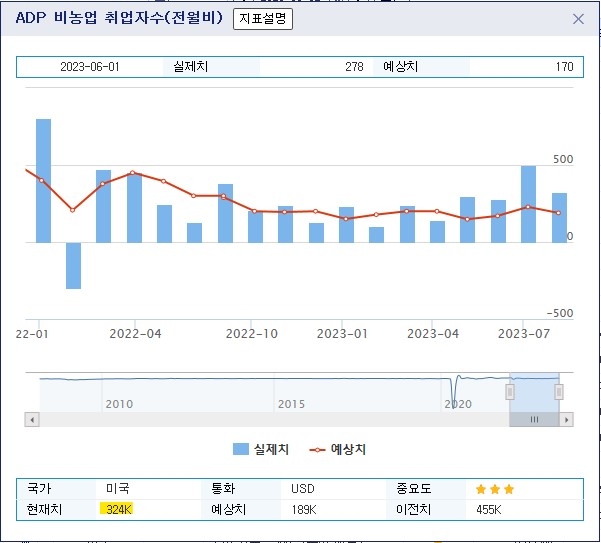Close the ADP 비농업 취업자수 popup
Screen dimensions: 601x543
click(578, 19)
